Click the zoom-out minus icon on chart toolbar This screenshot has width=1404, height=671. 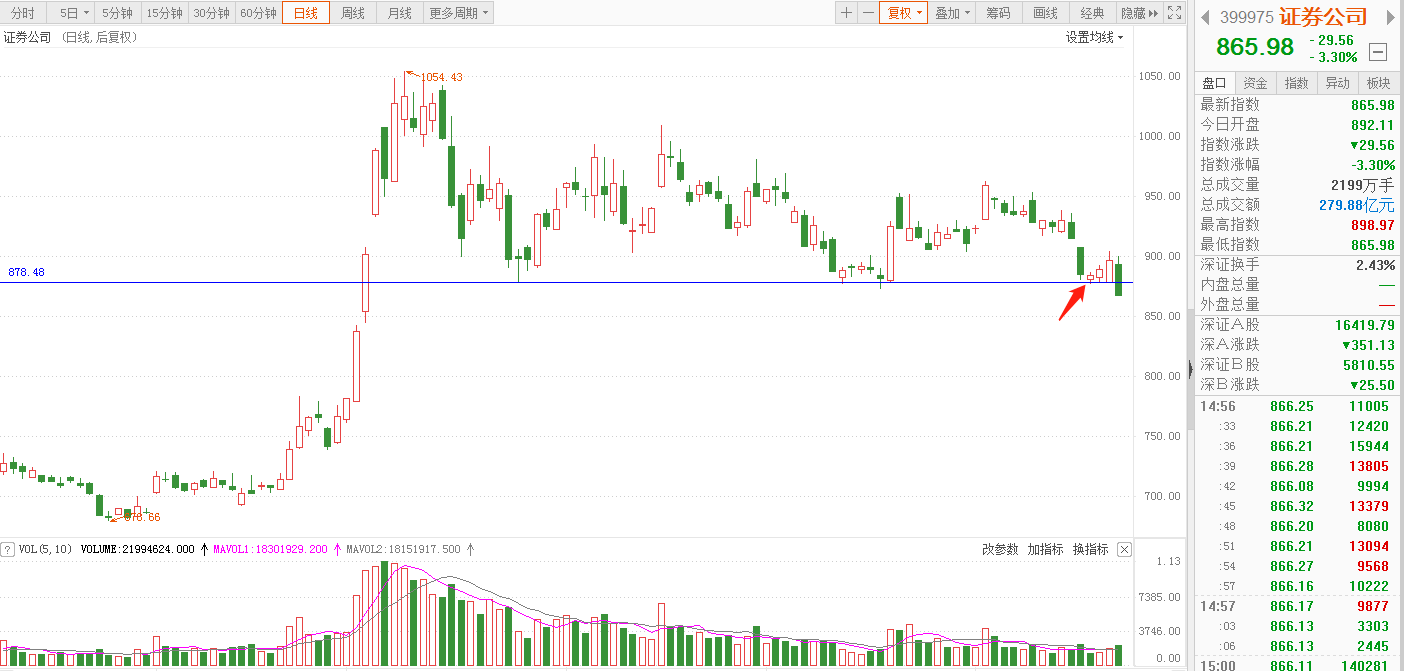(867, 13)
